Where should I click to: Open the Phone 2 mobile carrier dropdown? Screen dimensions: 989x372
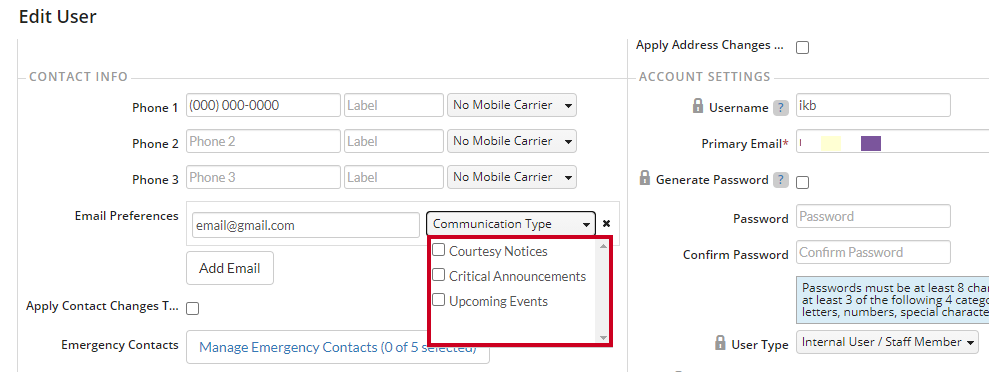[x=512, y=141]
